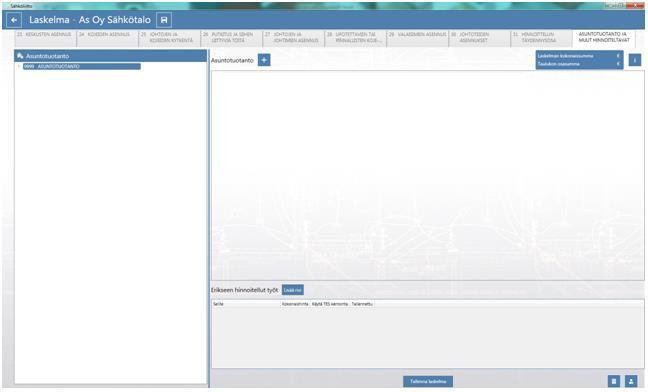This screenshot has height=392, width=648.
Task: Open Johtojen ja koteiden kytkentä tab
Action: point(169,38)
